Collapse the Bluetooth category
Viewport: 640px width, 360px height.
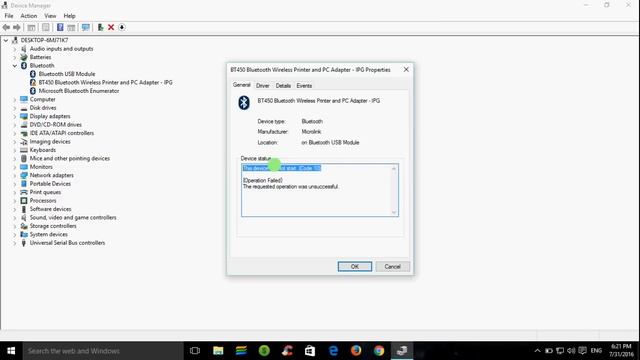click(15, 66)
